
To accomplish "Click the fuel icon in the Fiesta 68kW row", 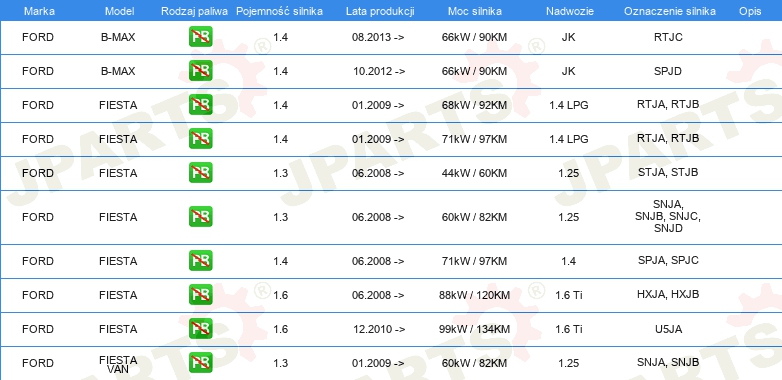I will 200,105.
